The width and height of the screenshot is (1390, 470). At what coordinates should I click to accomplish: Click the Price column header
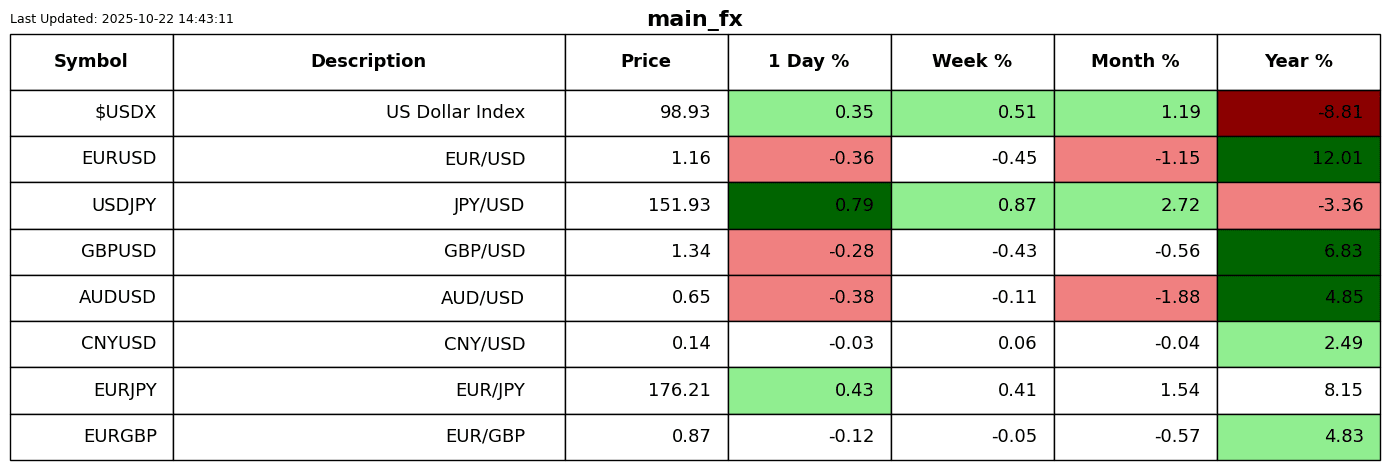[x=646, y=62]
